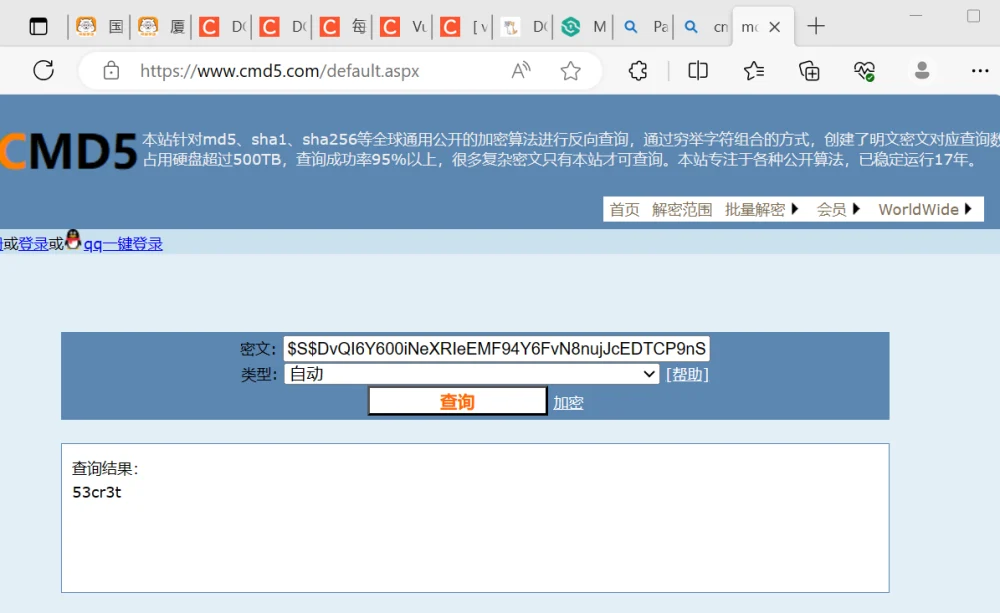The height and width of the screenshot is (613, 1000).
Task: Refresh the current page
Action: 43,70
